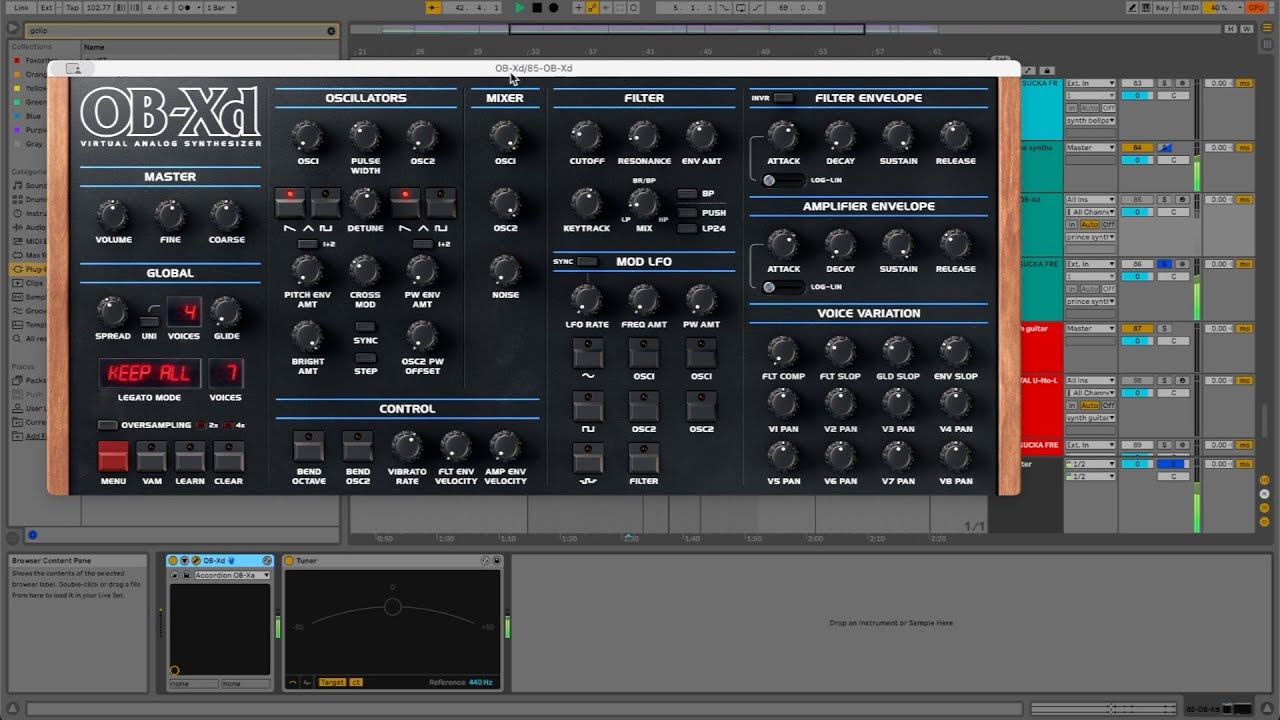Click the Key map mode button
Screen dimensions: 1280x720
pos(1160,8)
